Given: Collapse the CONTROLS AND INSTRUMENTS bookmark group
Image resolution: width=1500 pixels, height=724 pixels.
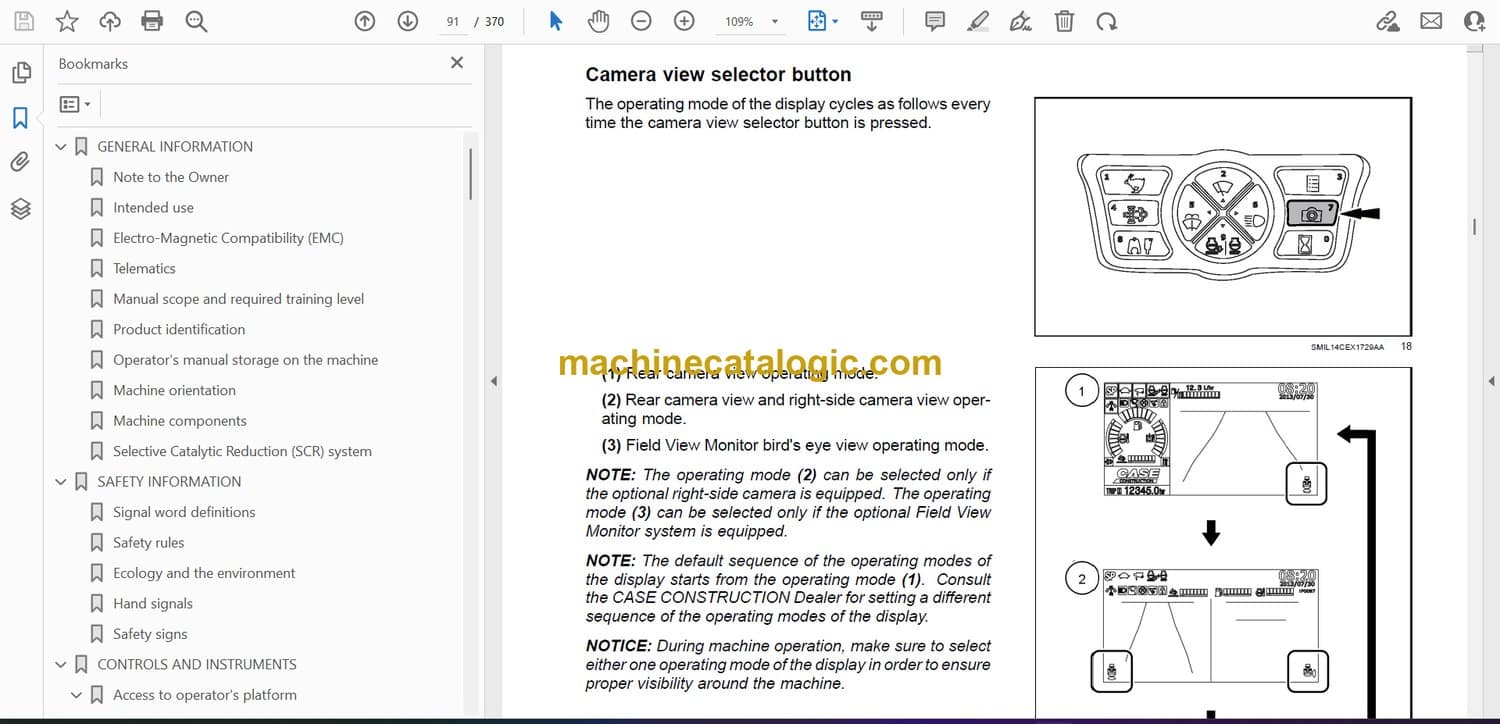Looking at the screenshot, I should [x=61, y=665].
